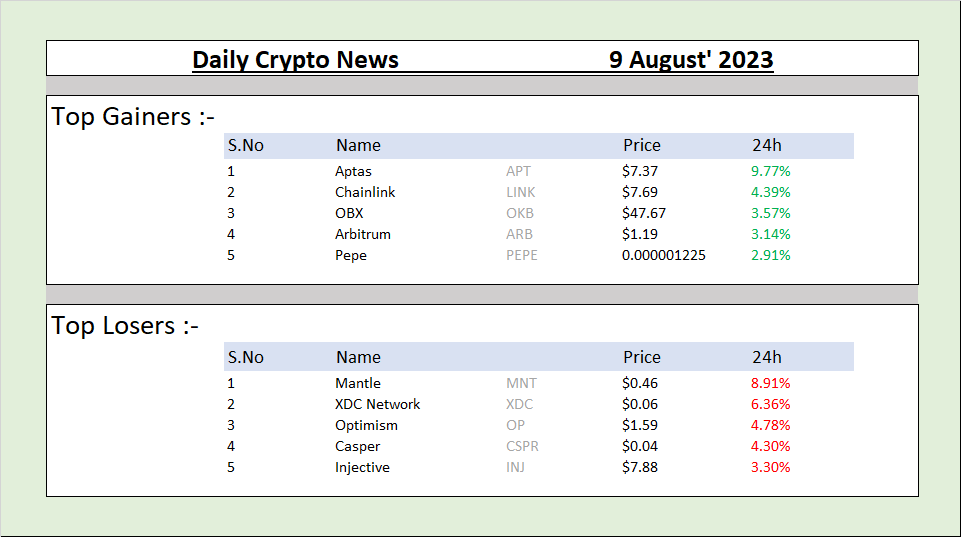The height and width of the screenshot is (537, 961).
Task: Select the Arbitrum name cell
Action: [362, 234]
